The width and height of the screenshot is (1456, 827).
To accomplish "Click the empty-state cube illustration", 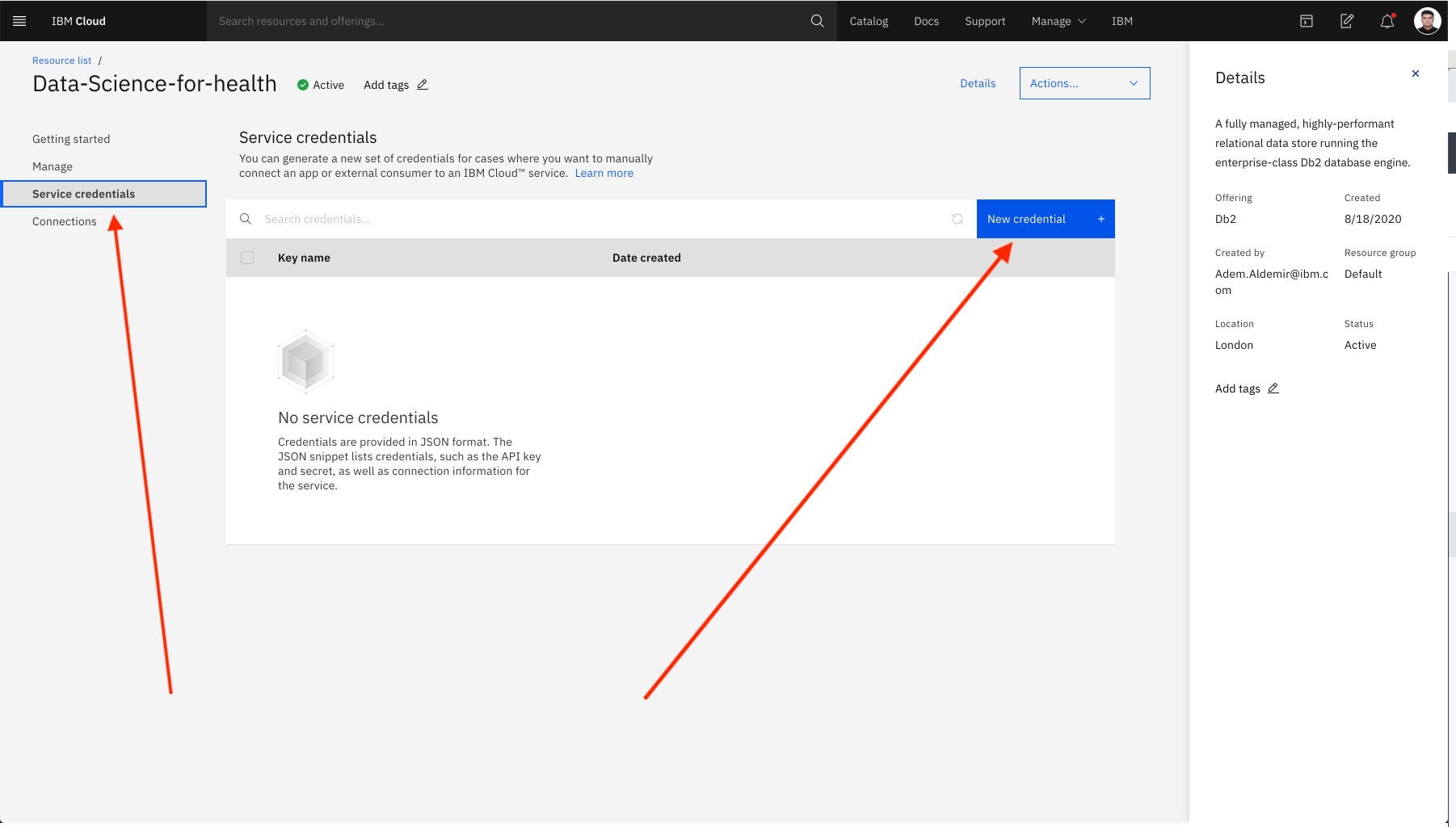I will pos(305,362).
